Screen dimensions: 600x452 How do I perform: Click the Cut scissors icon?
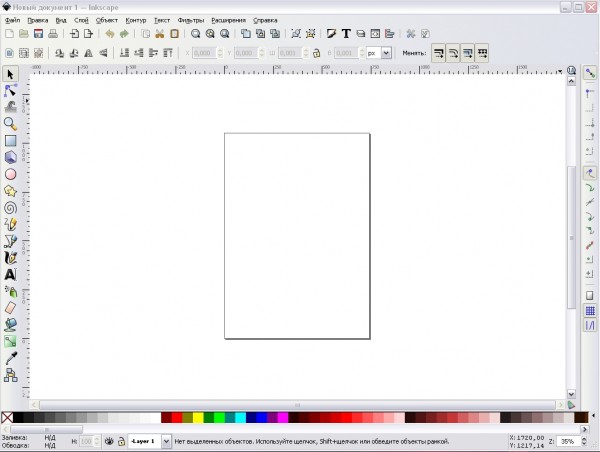point(160,34)
